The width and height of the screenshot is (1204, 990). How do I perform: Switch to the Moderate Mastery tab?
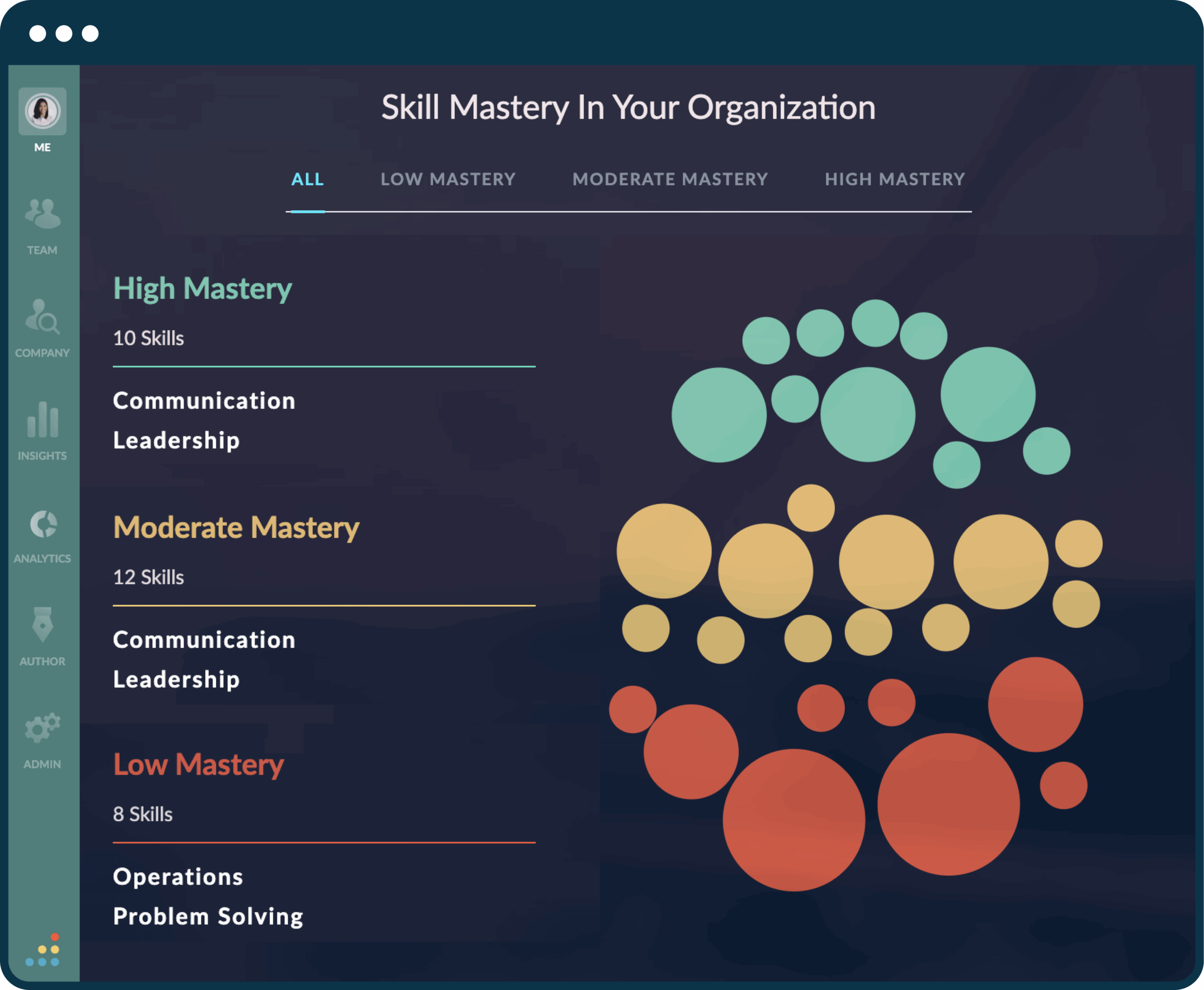point(670,180)
